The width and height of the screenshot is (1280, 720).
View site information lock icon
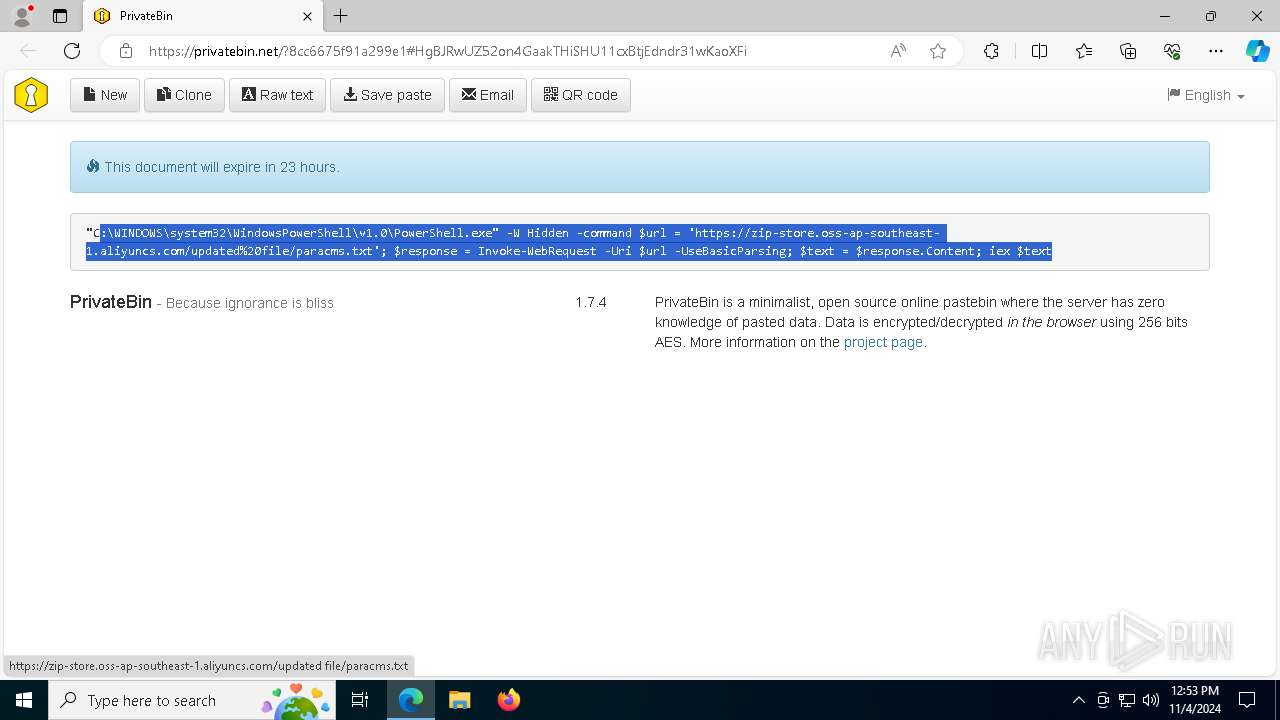pos(125,51)
